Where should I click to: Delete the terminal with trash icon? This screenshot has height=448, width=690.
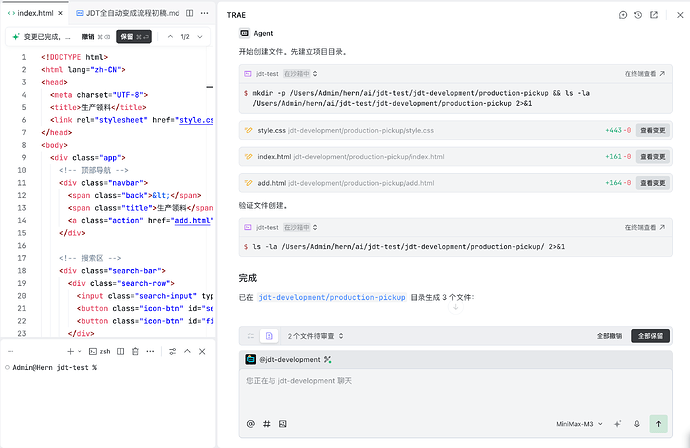[x=136, y=351]
